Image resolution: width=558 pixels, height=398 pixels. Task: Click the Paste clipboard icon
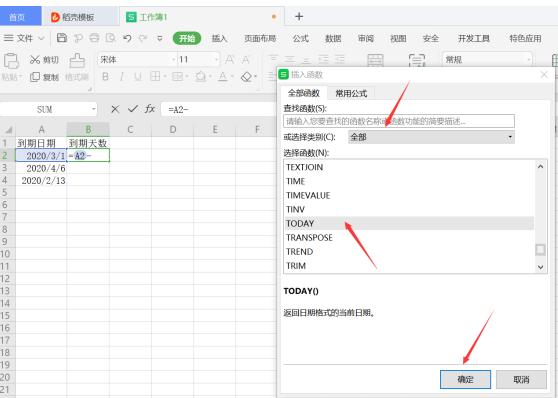pos(11,61)
